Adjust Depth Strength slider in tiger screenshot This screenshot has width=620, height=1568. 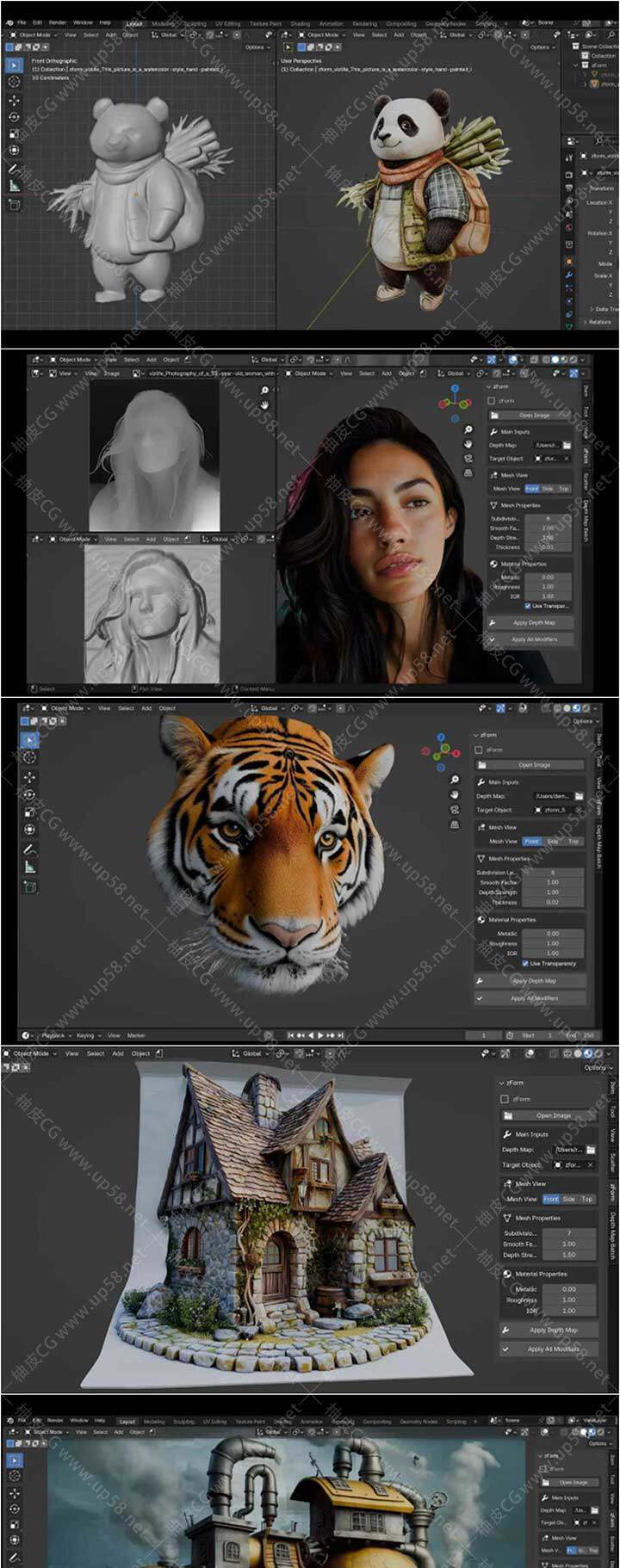coord(552,892)
